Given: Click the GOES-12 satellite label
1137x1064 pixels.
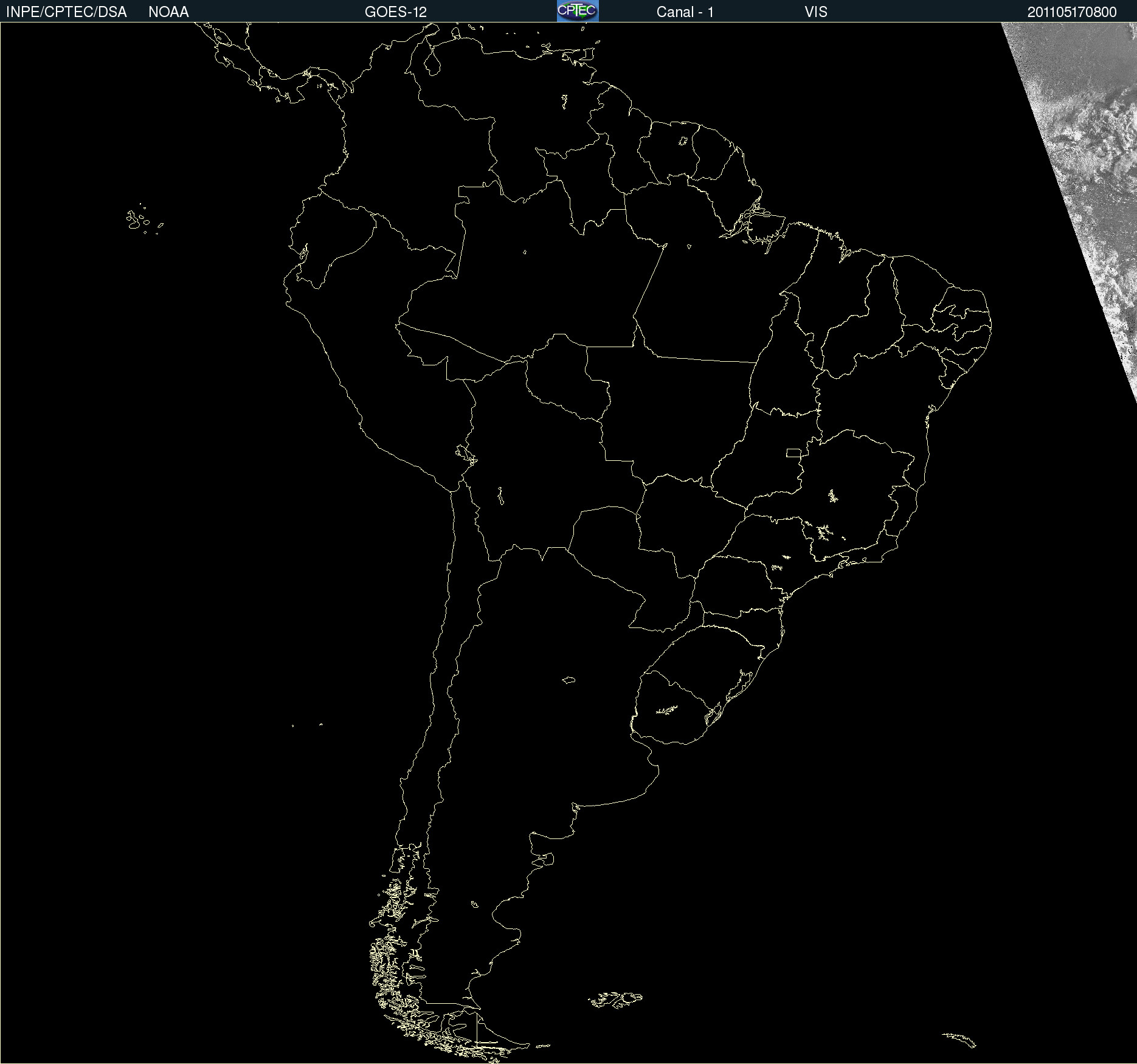Looking at the screenshot, I should [396, 12].
